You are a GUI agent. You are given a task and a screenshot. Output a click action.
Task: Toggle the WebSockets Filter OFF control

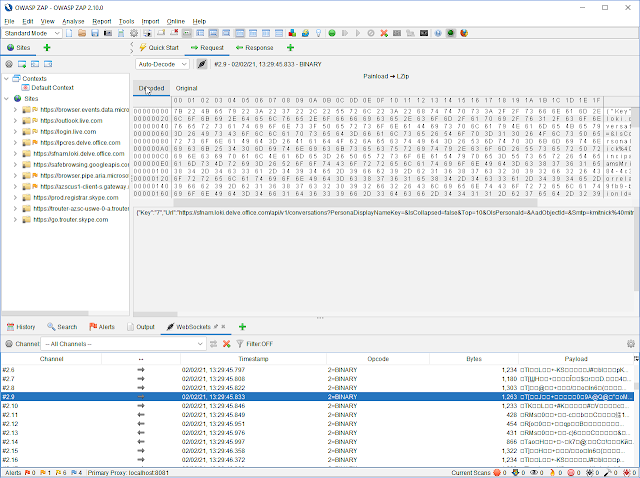(x=254, y=344)
